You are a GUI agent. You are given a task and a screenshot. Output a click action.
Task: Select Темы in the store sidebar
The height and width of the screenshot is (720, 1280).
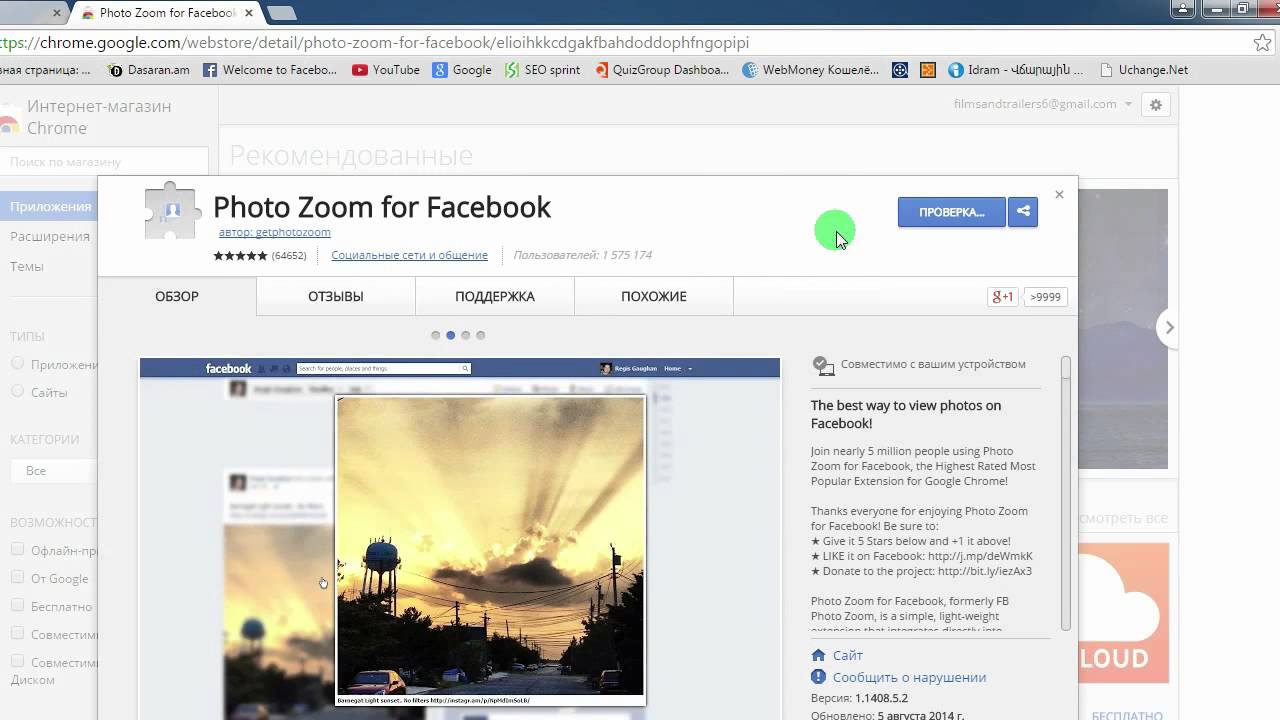pos(27,266)
